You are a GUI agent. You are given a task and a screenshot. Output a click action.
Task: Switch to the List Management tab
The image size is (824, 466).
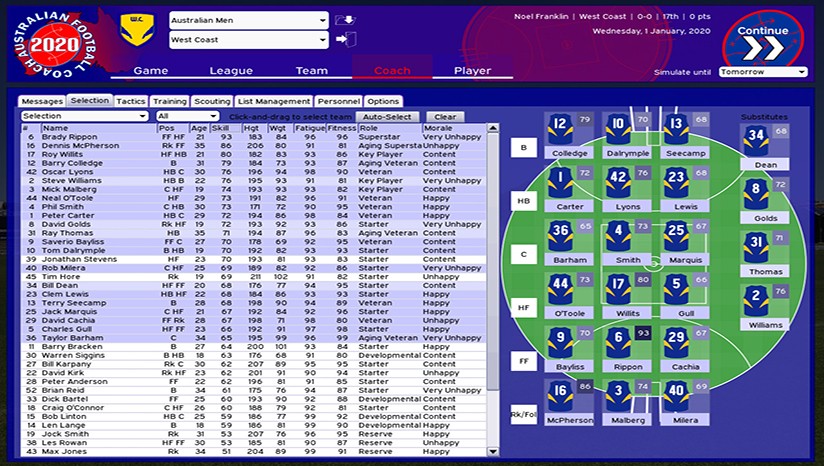[274, 101]
